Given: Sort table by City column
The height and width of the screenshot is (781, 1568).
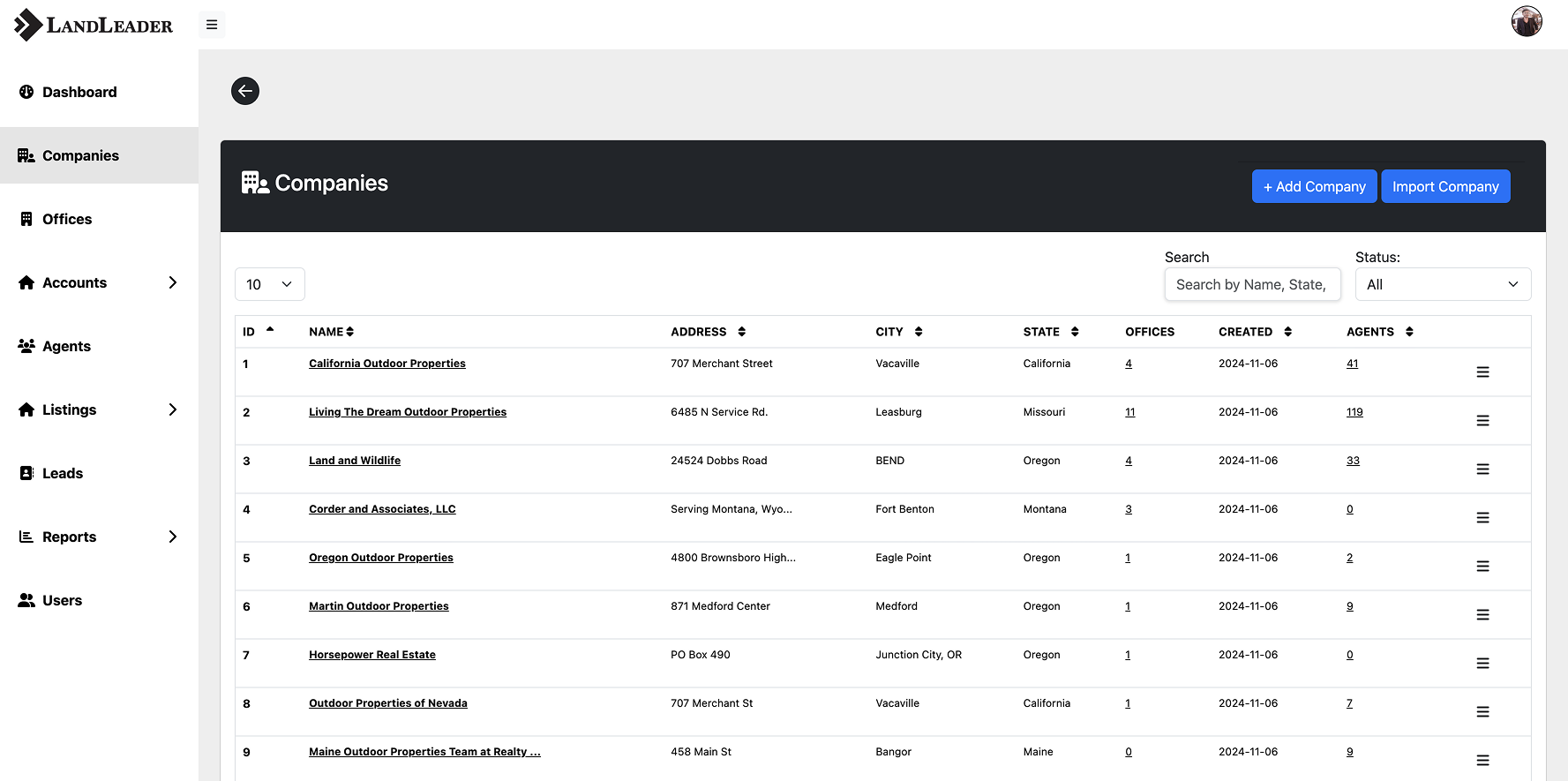Looking at the screenshot, I should click(899, 332).
